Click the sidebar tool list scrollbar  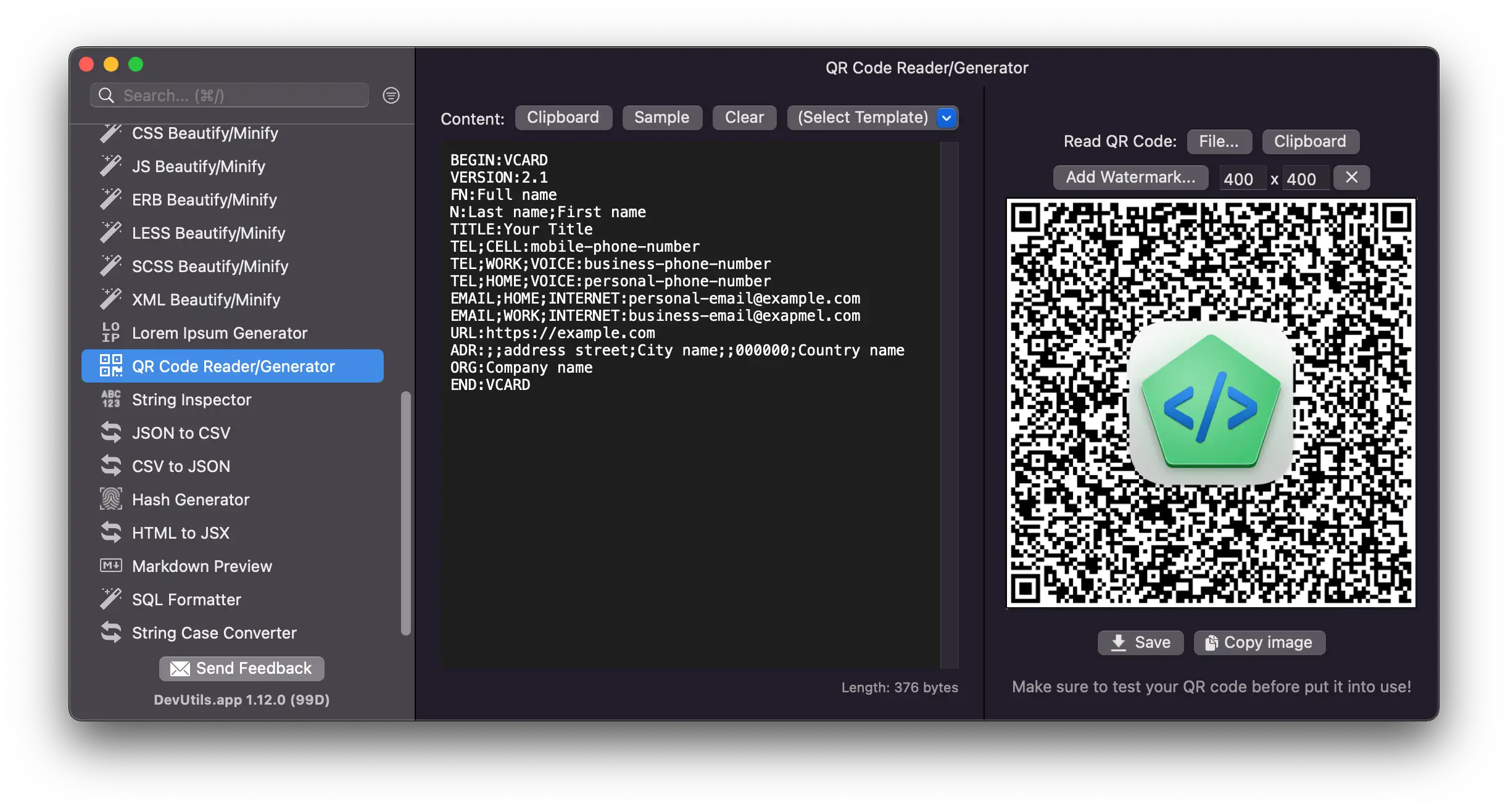405,512
